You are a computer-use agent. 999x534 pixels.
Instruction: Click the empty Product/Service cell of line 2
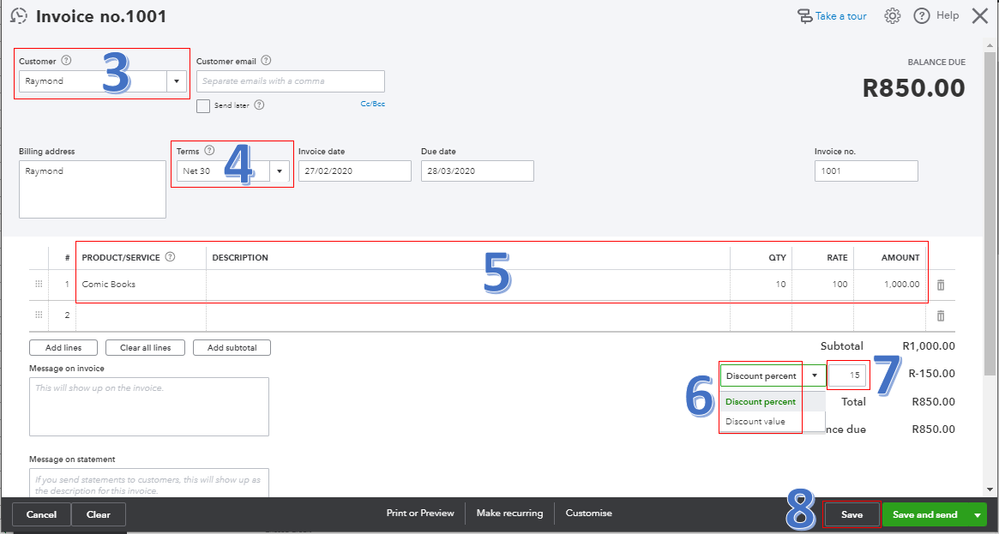(x=141, y=315)
